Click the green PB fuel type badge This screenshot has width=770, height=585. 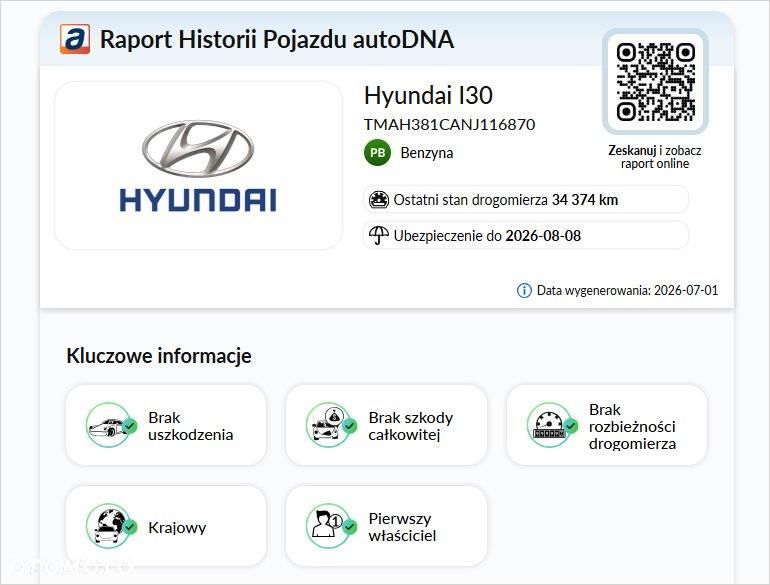(x=377, y=153)
